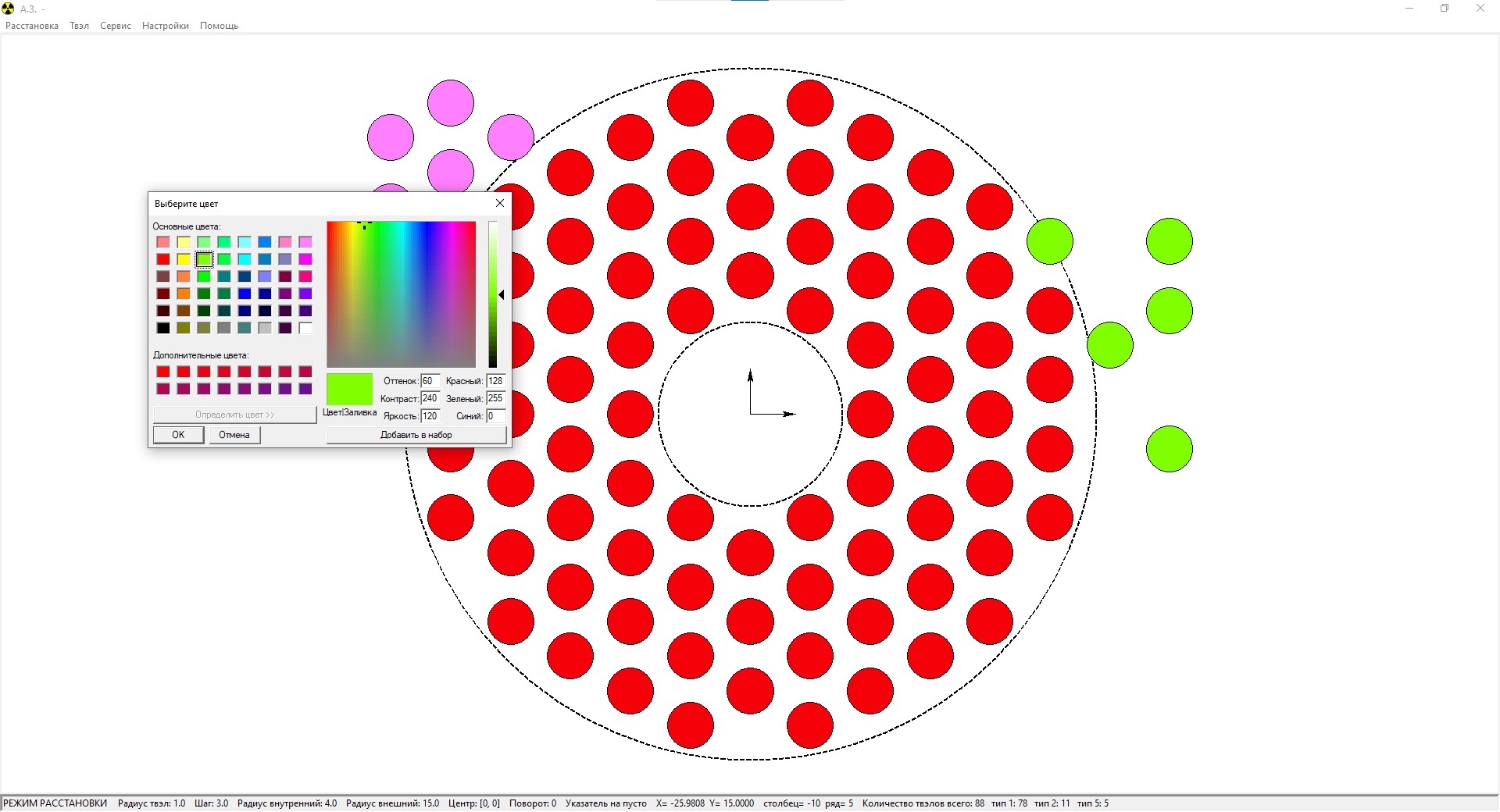Click 'Радиус внутренний: 4.0' status text

click(x=287, y=803)
